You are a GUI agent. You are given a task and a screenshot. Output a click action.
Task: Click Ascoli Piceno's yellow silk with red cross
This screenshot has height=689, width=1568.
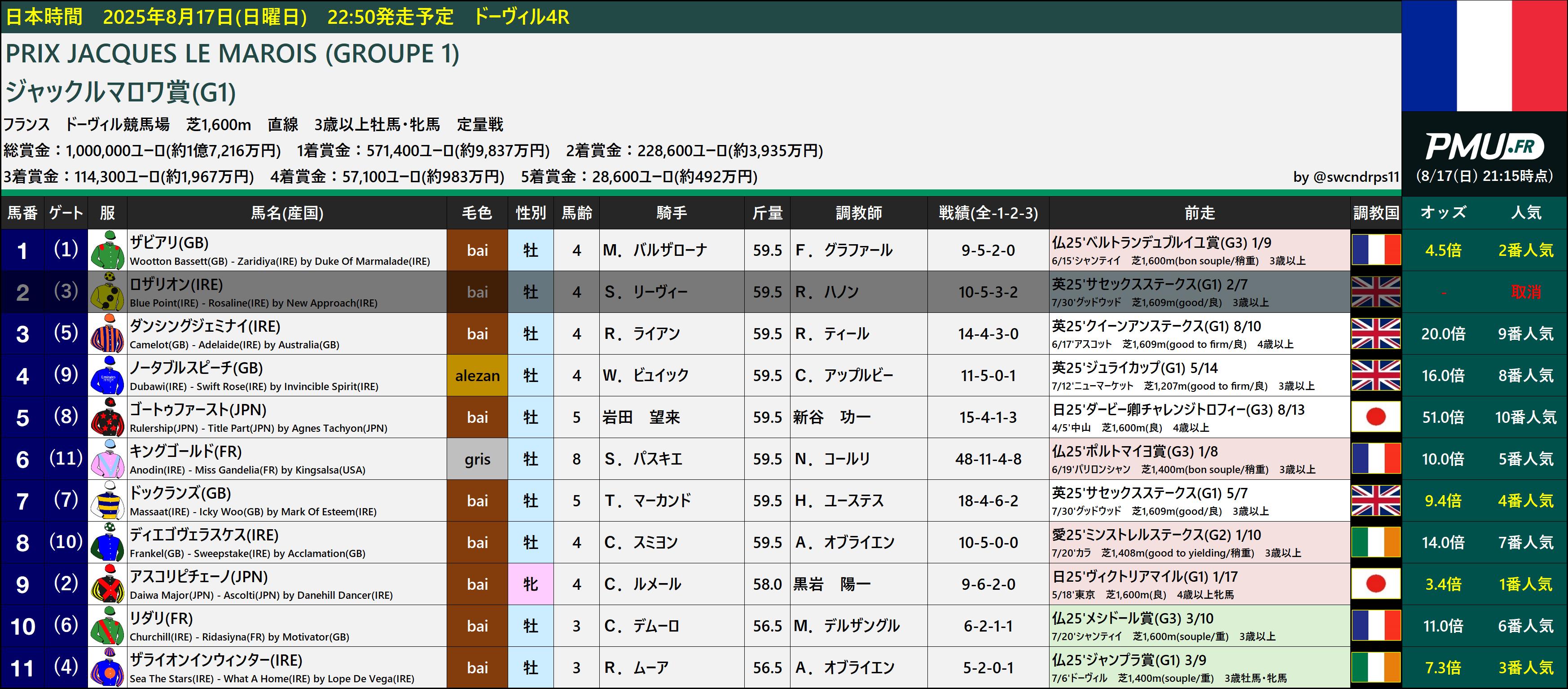[x=107, y=584]
